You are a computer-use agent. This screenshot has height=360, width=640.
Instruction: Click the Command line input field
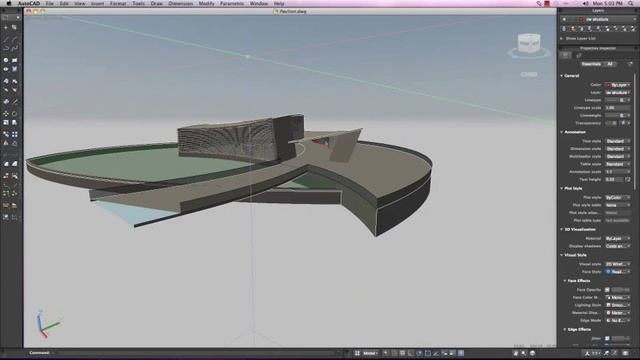[196, 353]
